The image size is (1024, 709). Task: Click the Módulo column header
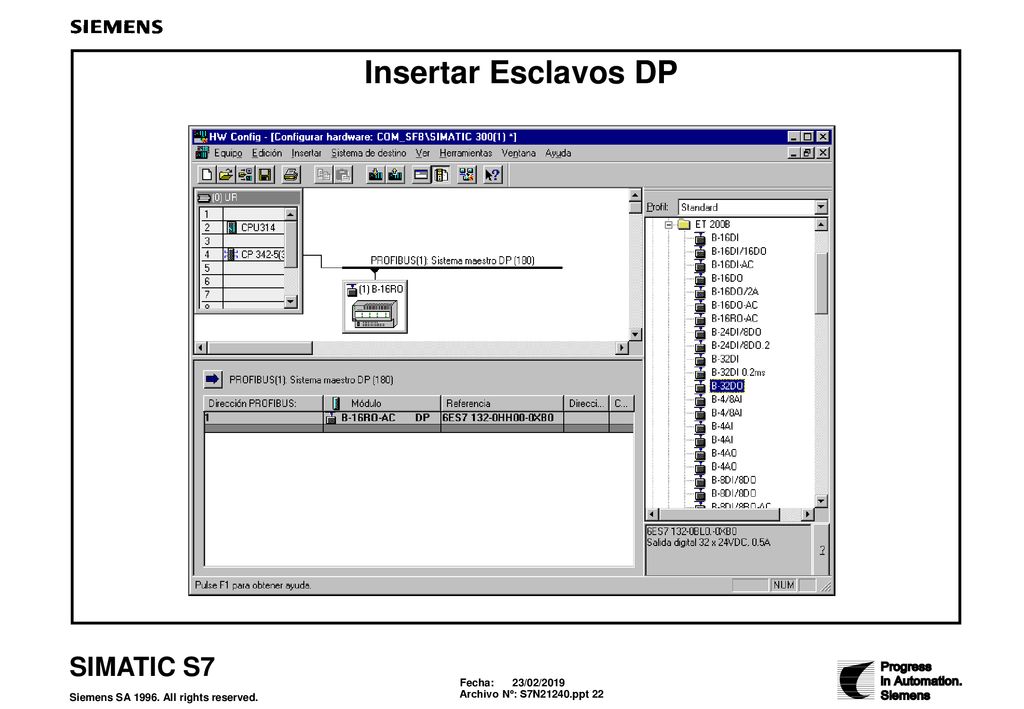point(382,403)
